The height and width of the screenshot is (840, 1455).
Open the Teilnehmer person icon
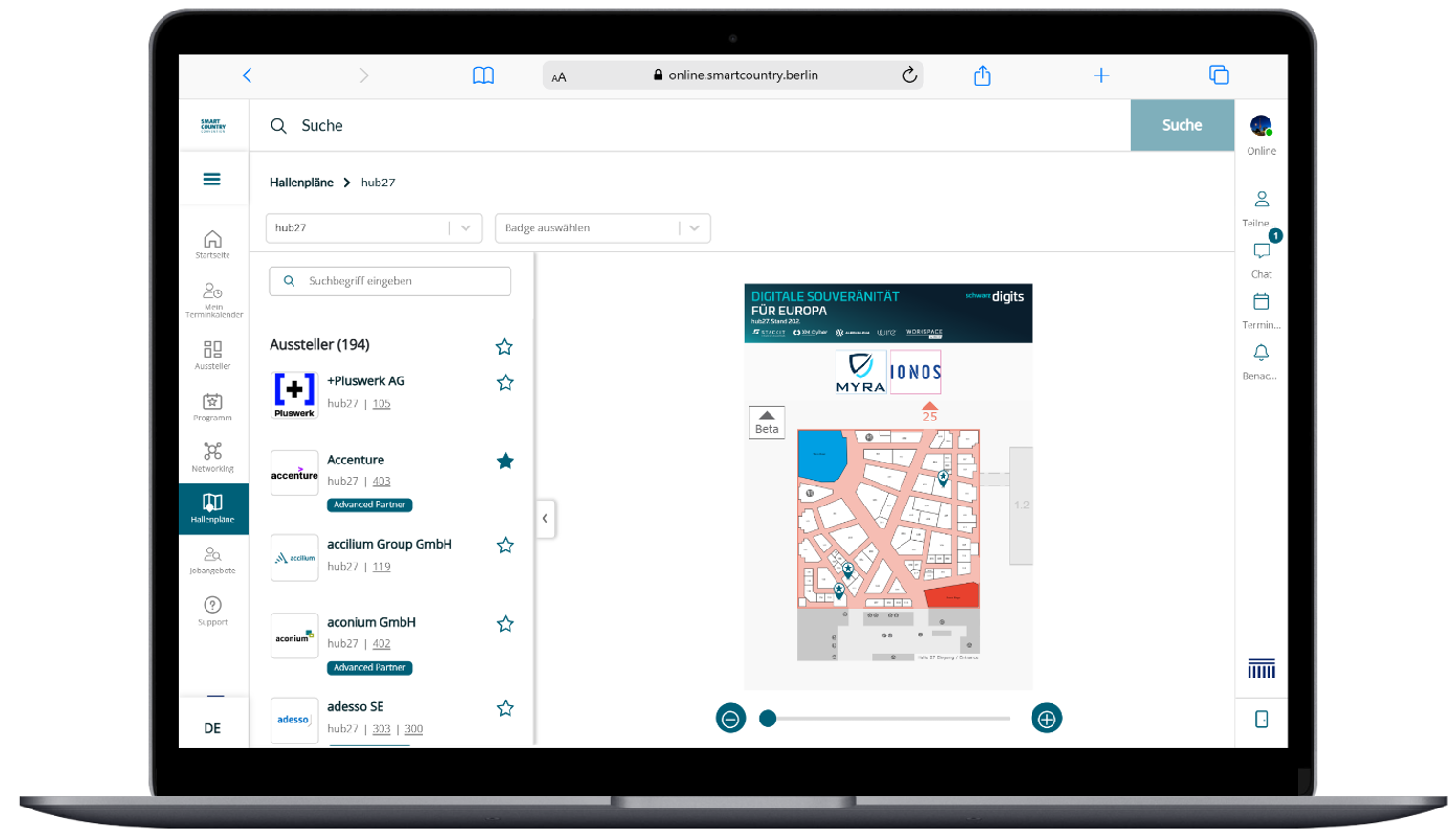(1261, 200)
